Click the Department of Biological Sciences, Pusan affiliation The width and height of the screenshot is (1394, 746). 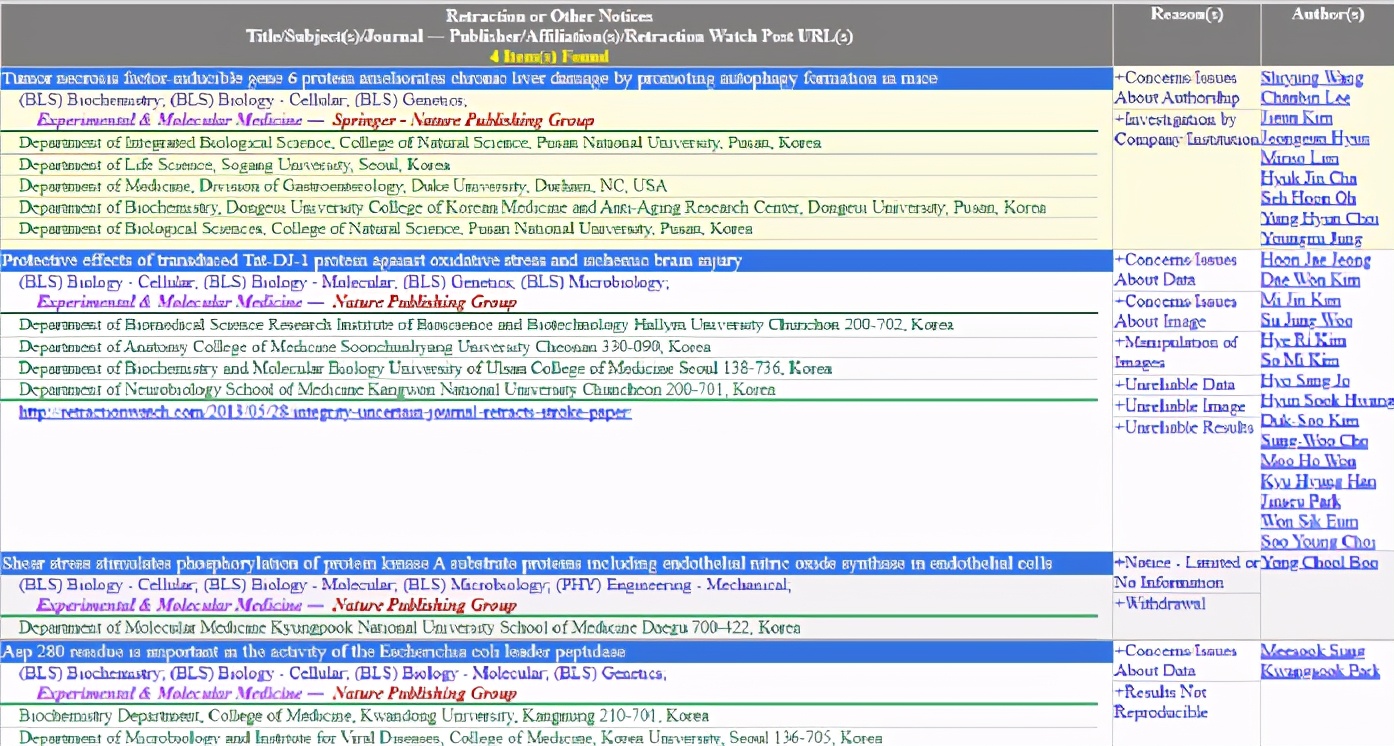pos(386,229)
